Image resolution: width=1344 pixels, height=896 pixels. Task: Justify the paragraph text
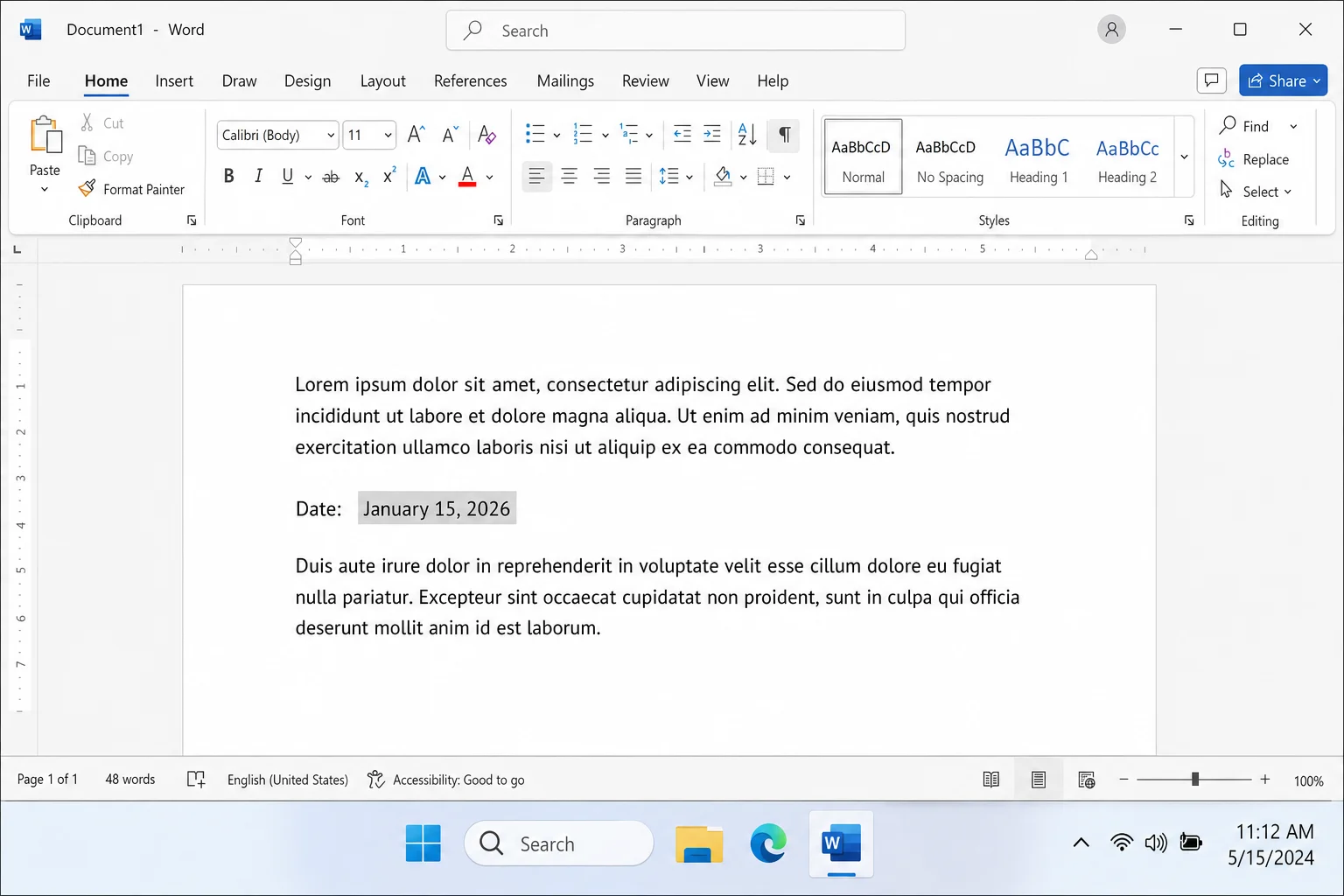(633, 177)
